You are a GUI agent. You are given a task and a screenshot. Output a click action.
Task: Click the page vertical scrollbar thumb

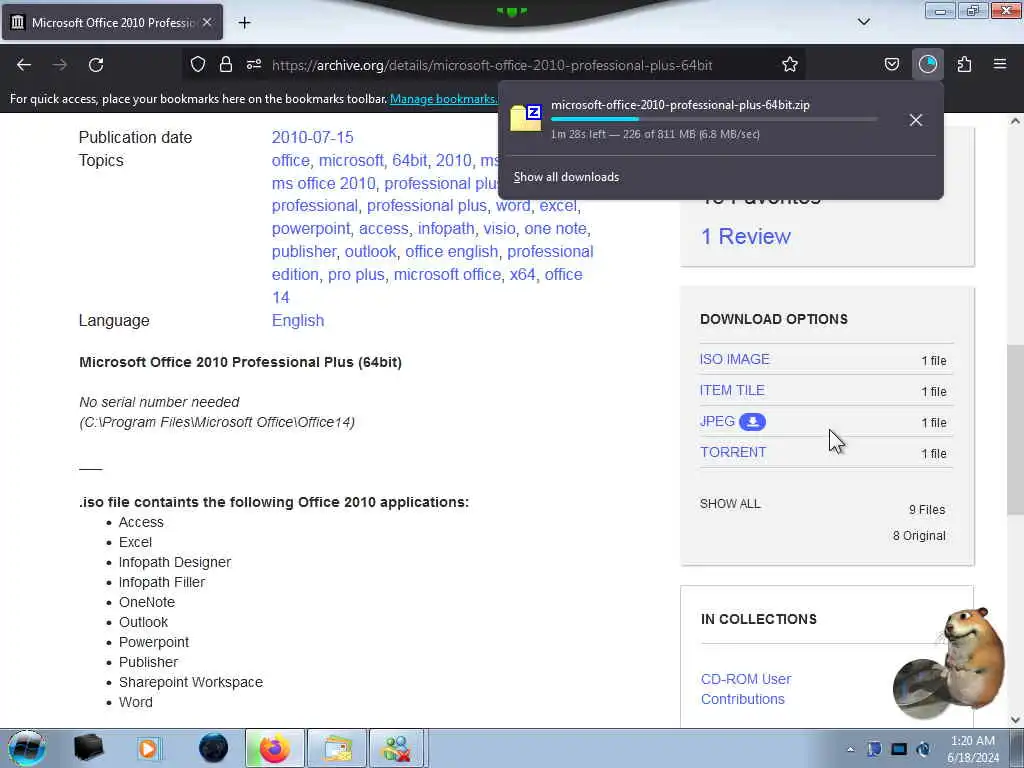click(x=1015, y=430)
